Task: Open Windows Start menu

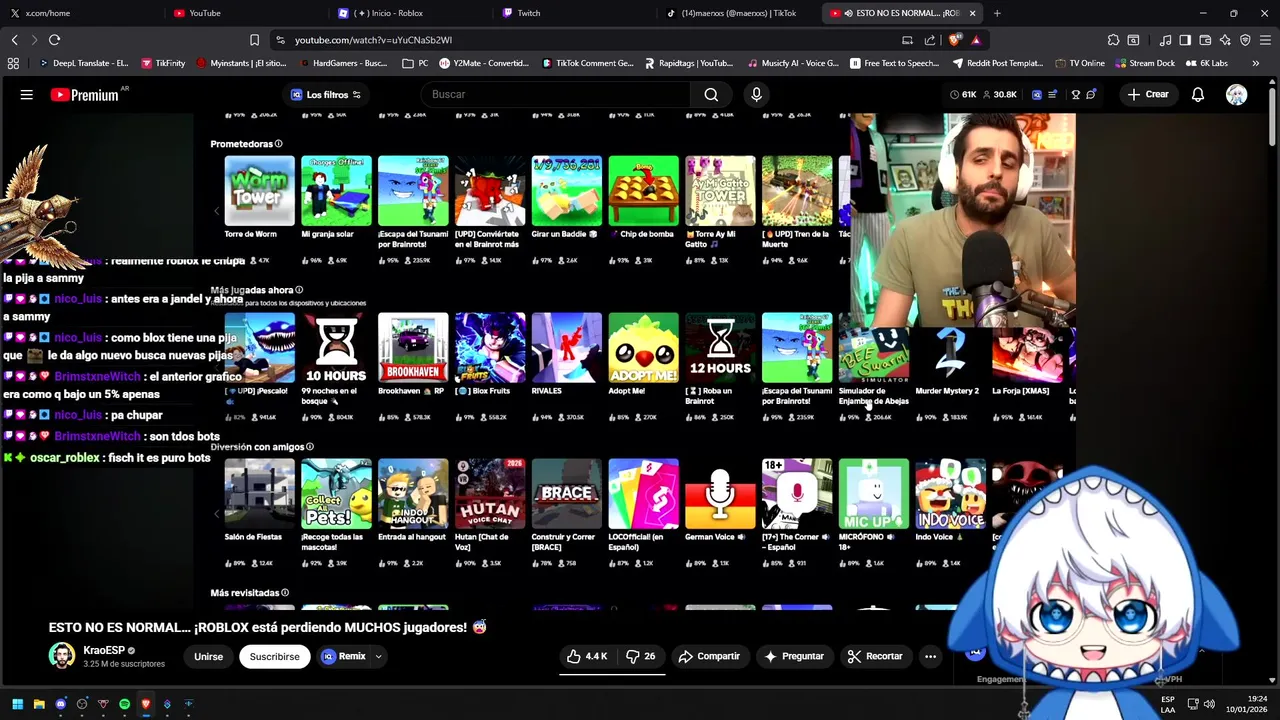Action: pos(17,704)
